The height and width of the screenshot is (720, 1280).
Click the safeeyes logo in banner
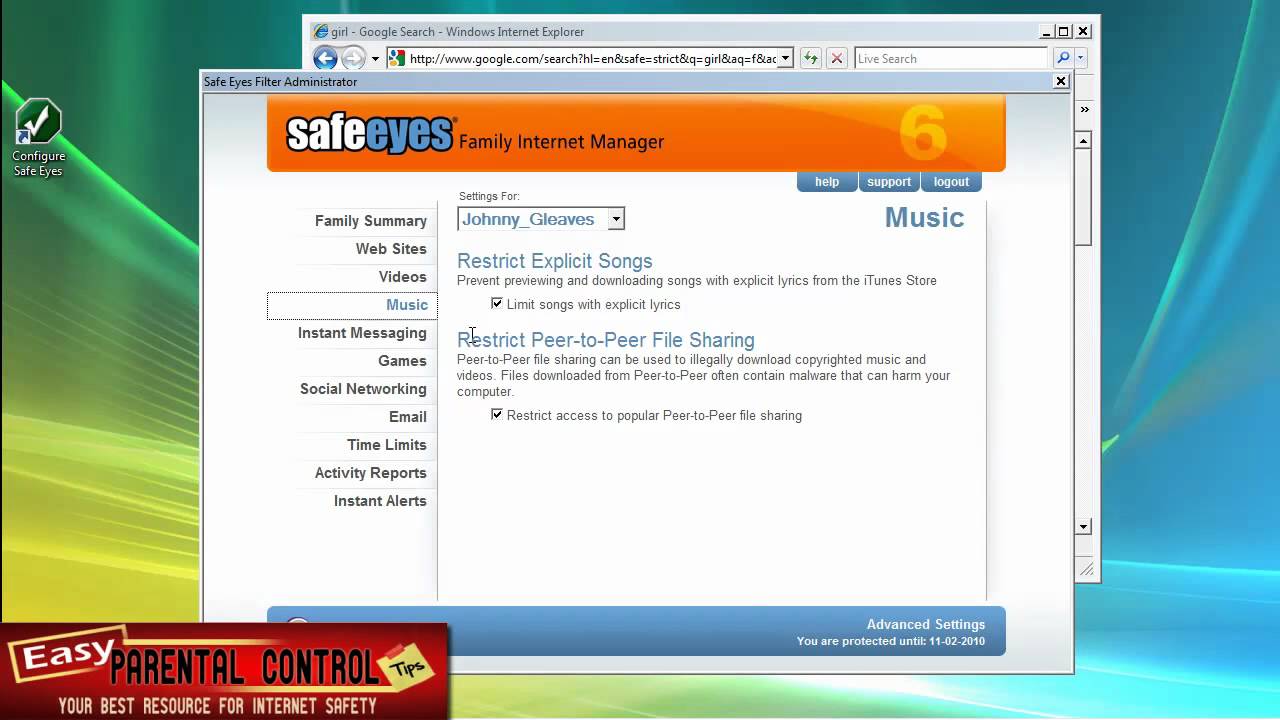[x=371, y=134]
